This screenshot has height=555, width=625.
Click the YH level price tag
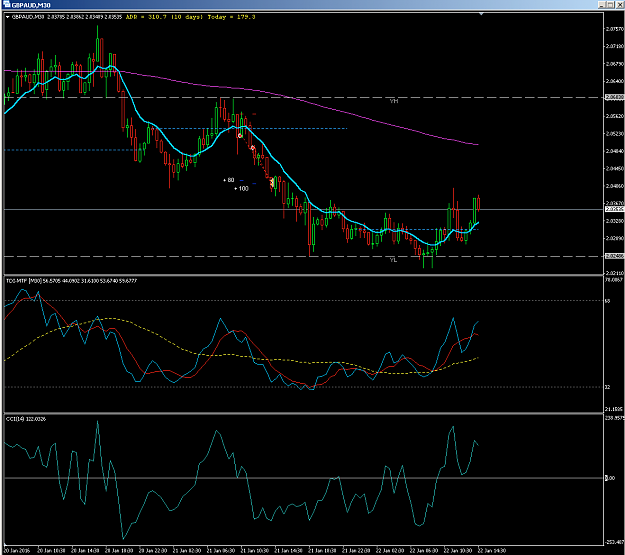(615, 97)
